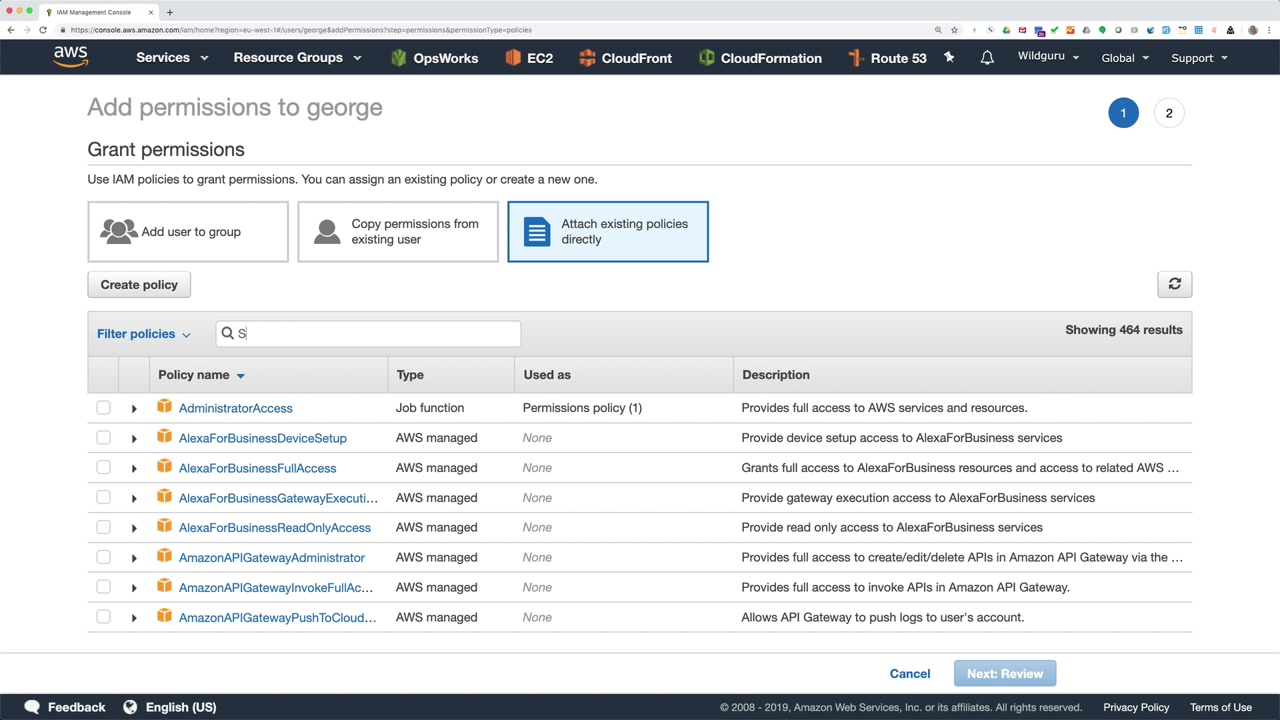The height and width of the screenshot is (720, 1280).
Task: Open the Services menu
Action: tap(172, 58)
